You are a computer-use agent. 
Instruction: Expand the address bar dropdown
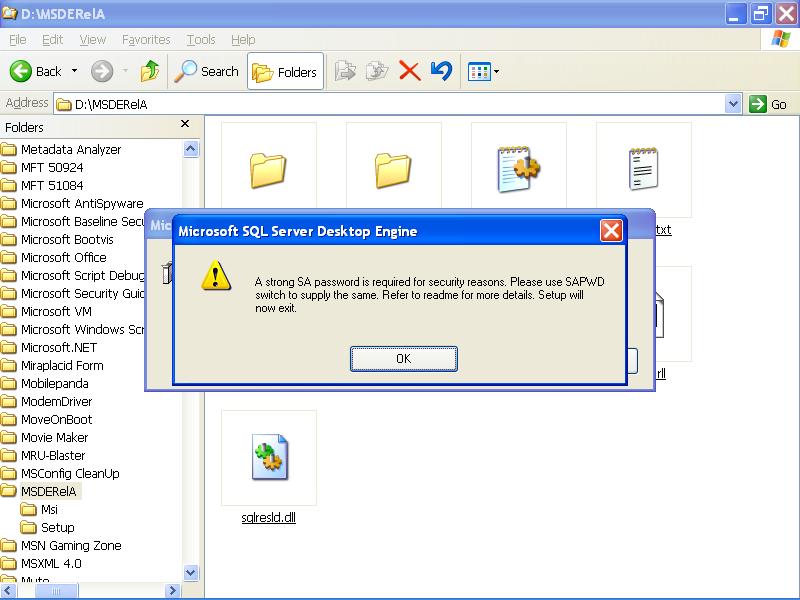click(x=733, y=105)
